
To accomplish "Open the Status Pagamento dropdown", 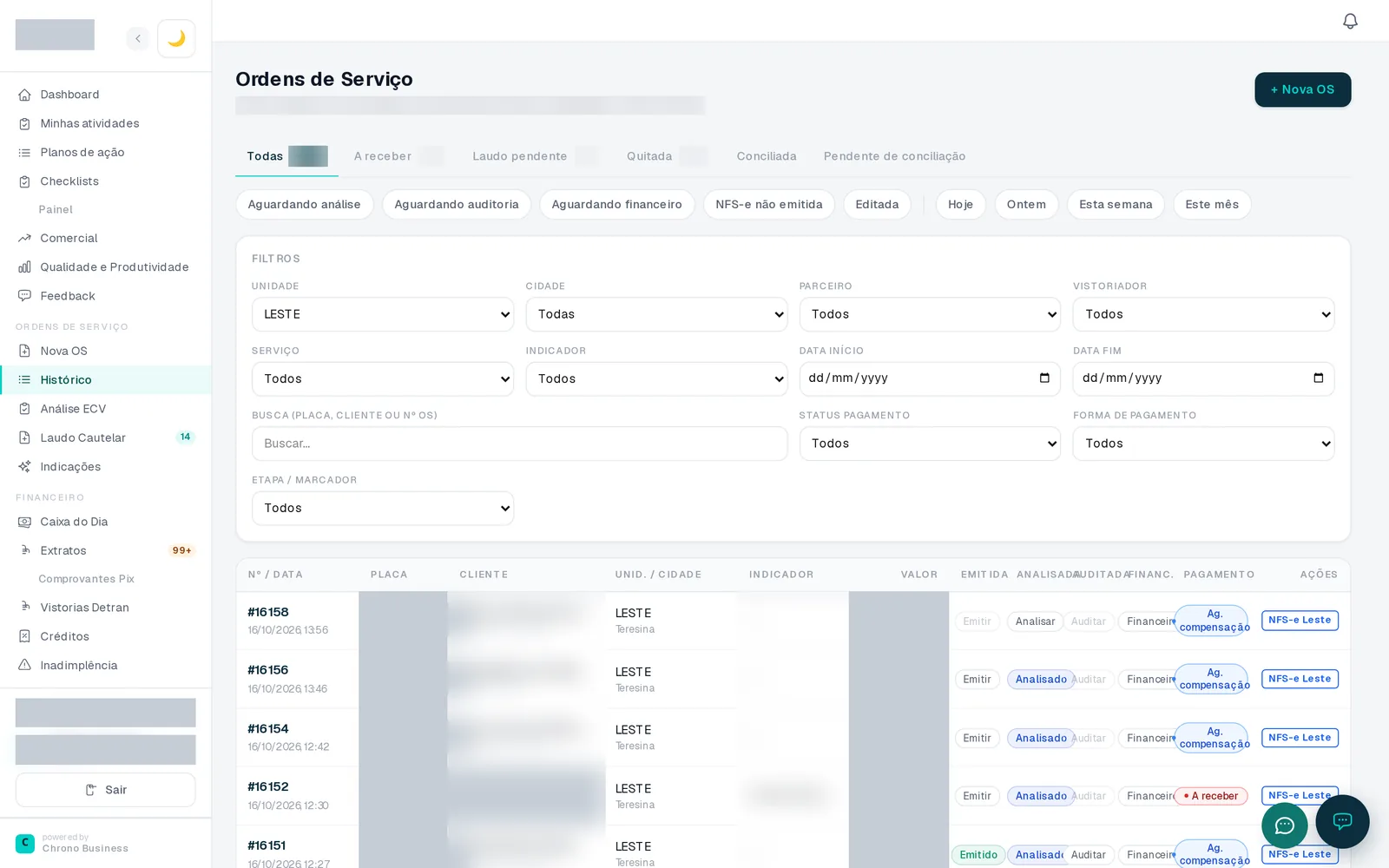I will click(930, 444).
